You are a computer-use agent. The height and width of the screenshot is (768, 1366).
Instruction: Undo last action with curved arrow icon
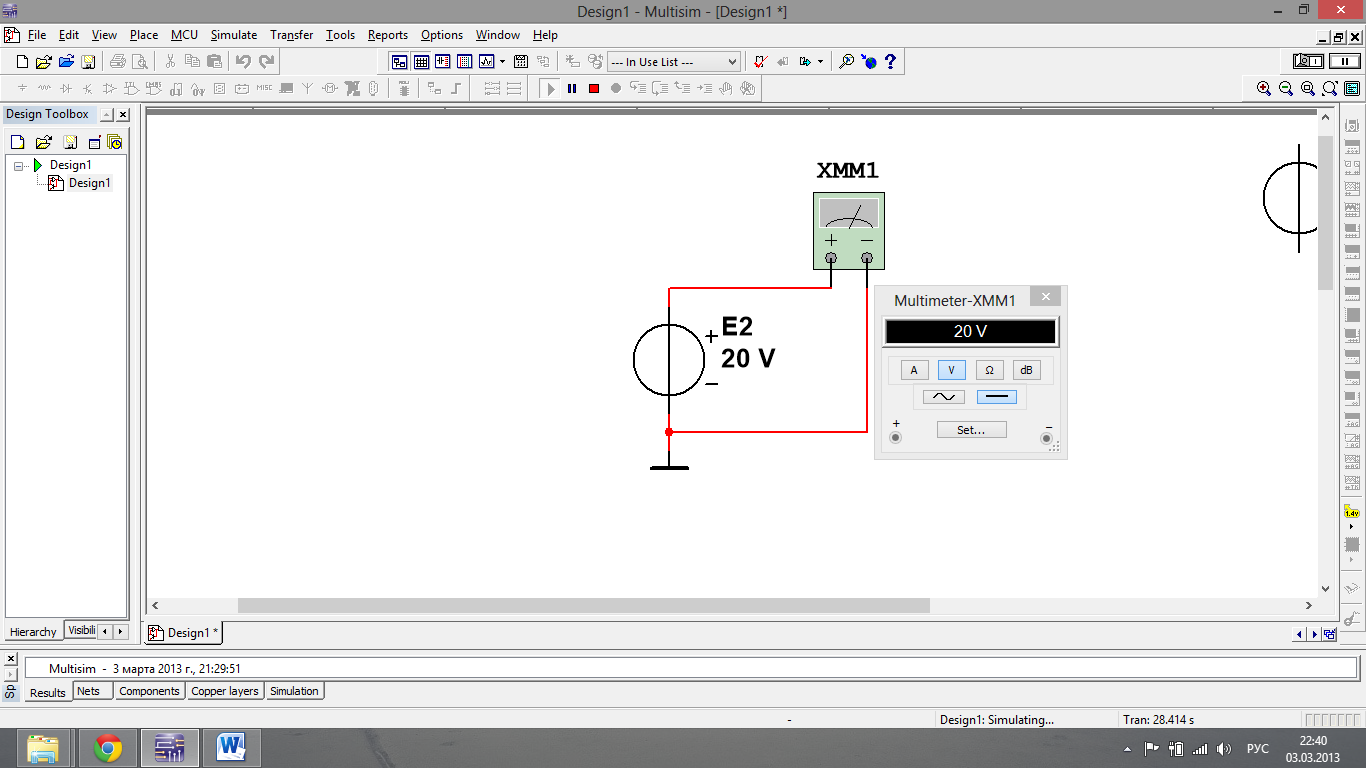click(x=243, y=62)
